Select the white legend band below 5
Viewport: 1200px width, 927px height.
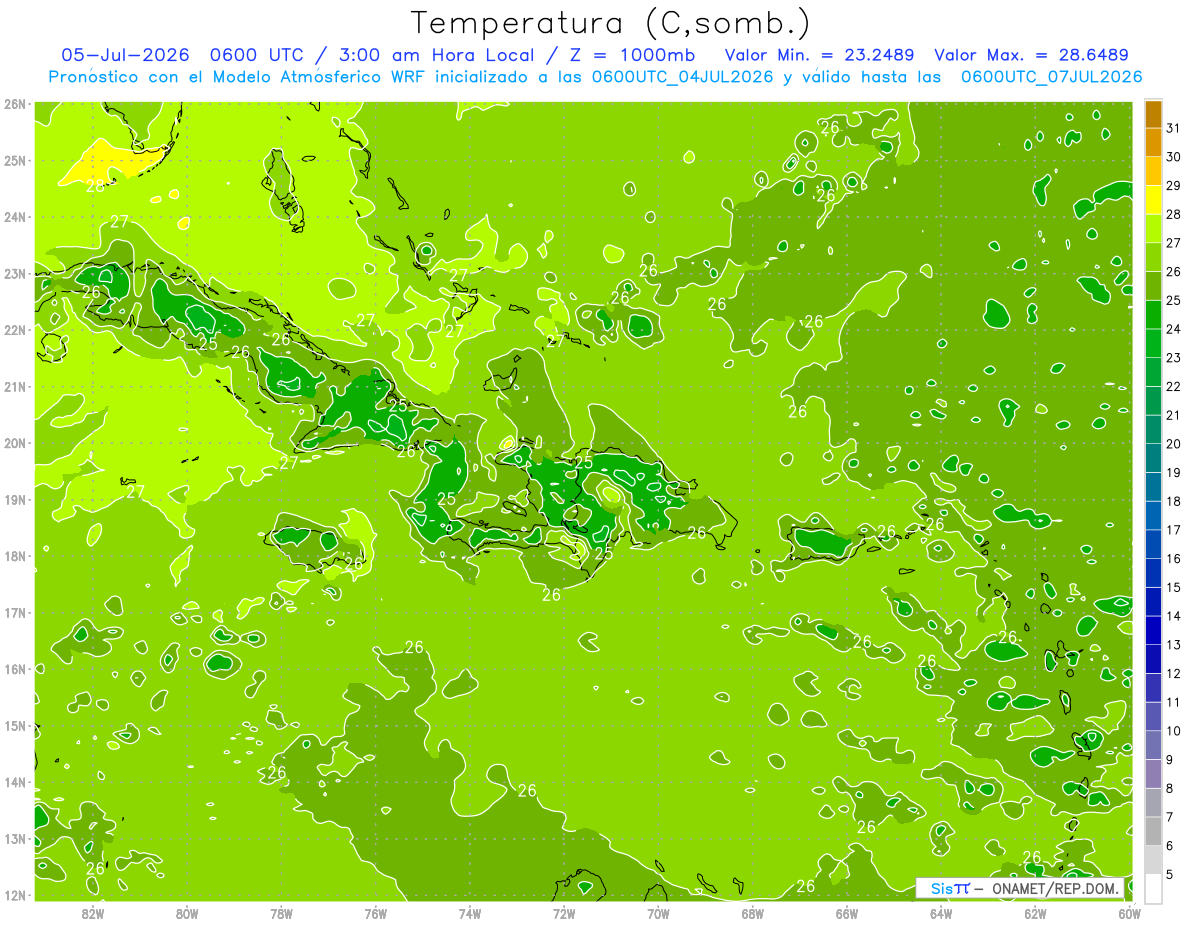(x=1153, y=888)
